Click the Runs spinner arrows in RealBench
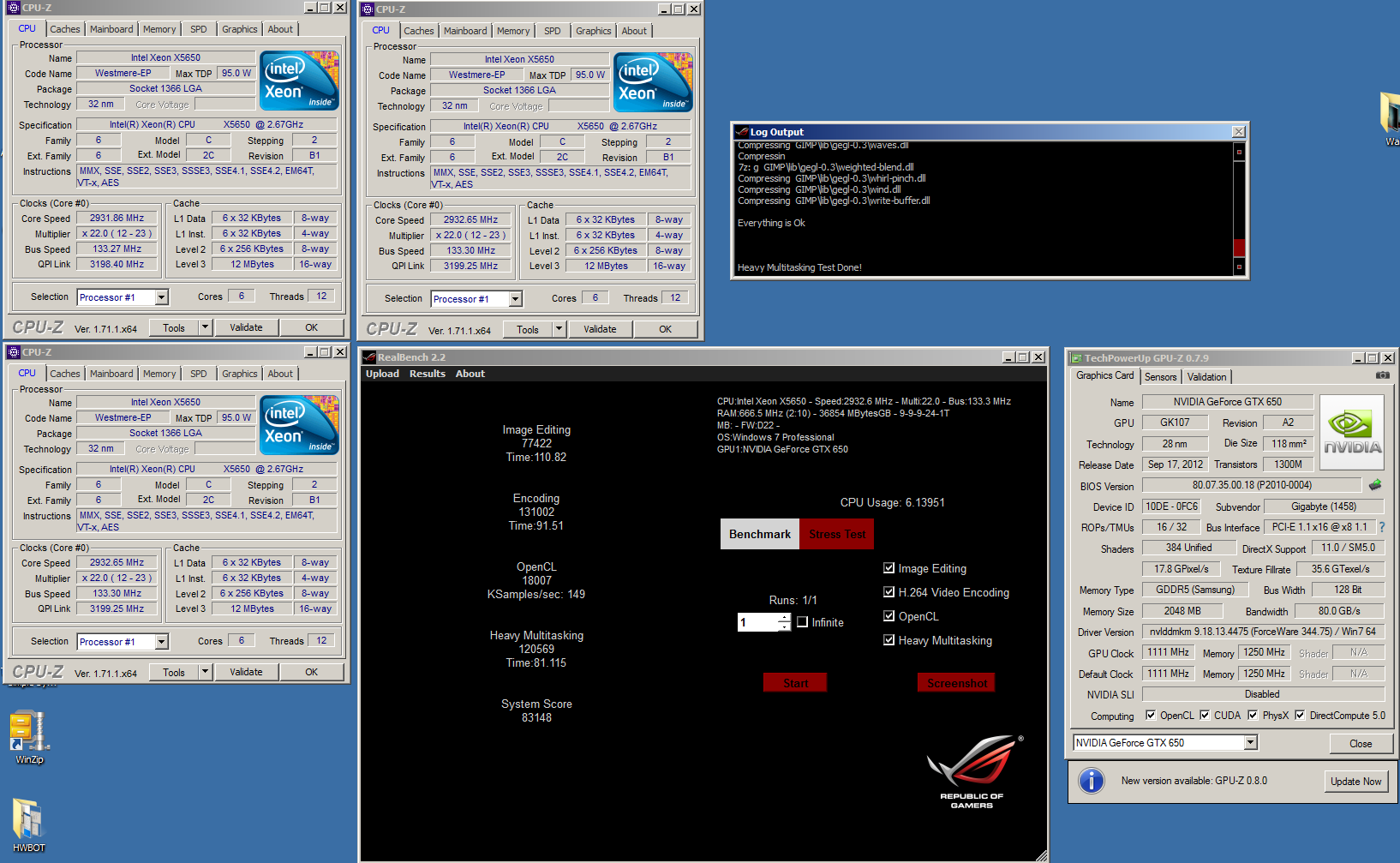 click(784, 622)
